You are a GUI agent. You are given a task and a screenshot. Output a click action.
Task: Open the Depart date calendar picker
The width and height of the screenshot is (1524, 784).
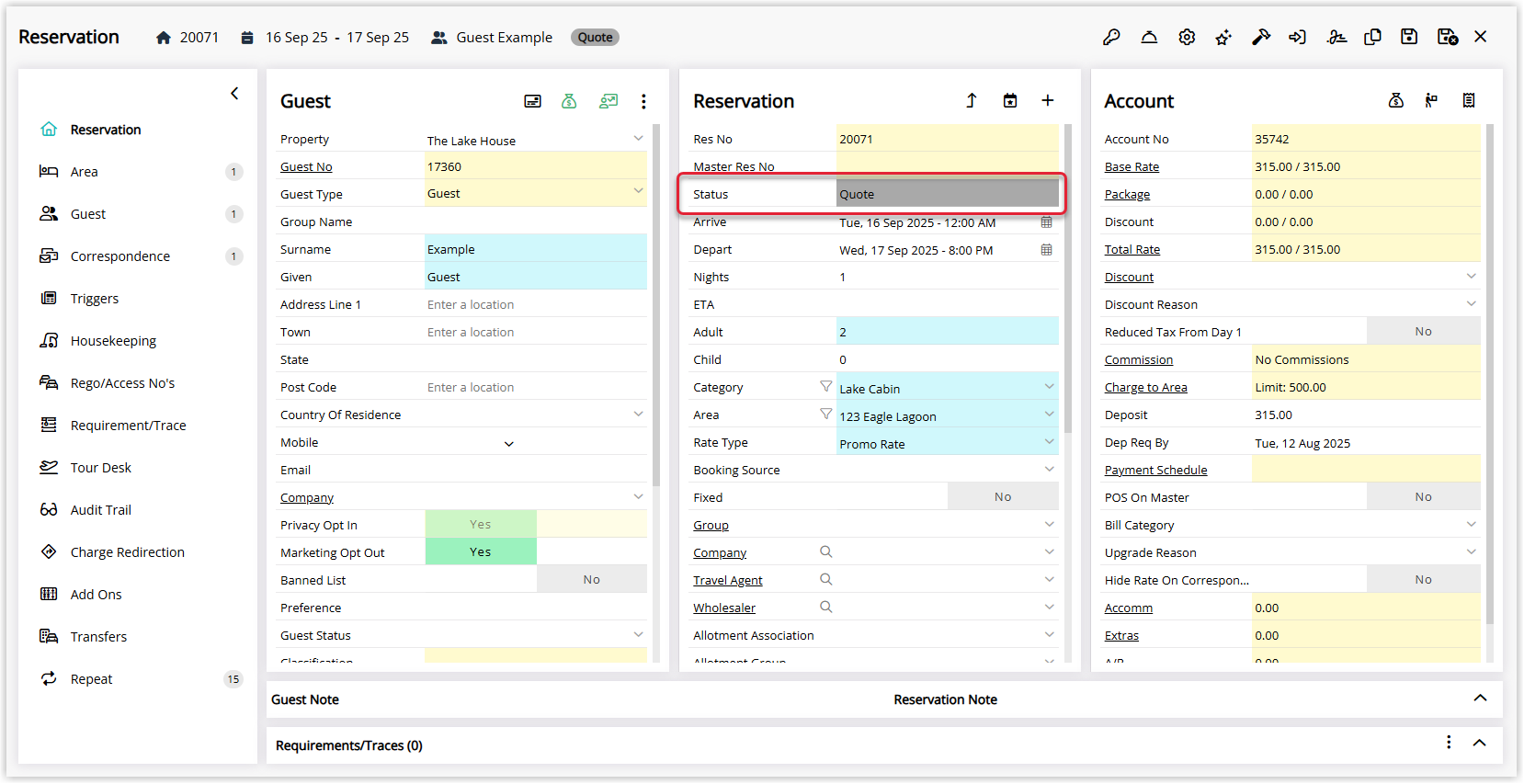click(x=1046, y=250)
